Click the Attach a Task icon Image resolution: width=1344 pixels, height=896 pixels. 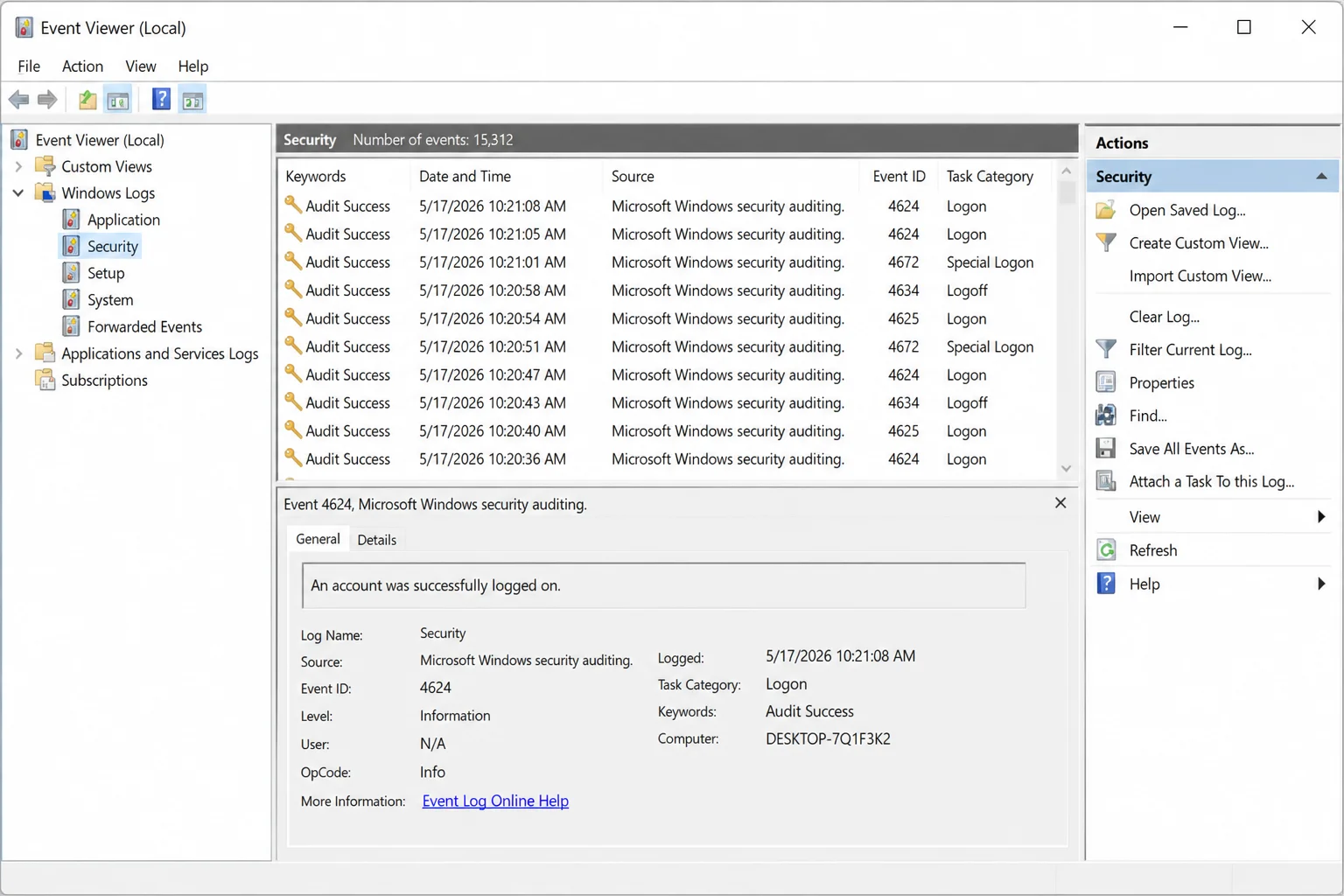coord(1106,481)
